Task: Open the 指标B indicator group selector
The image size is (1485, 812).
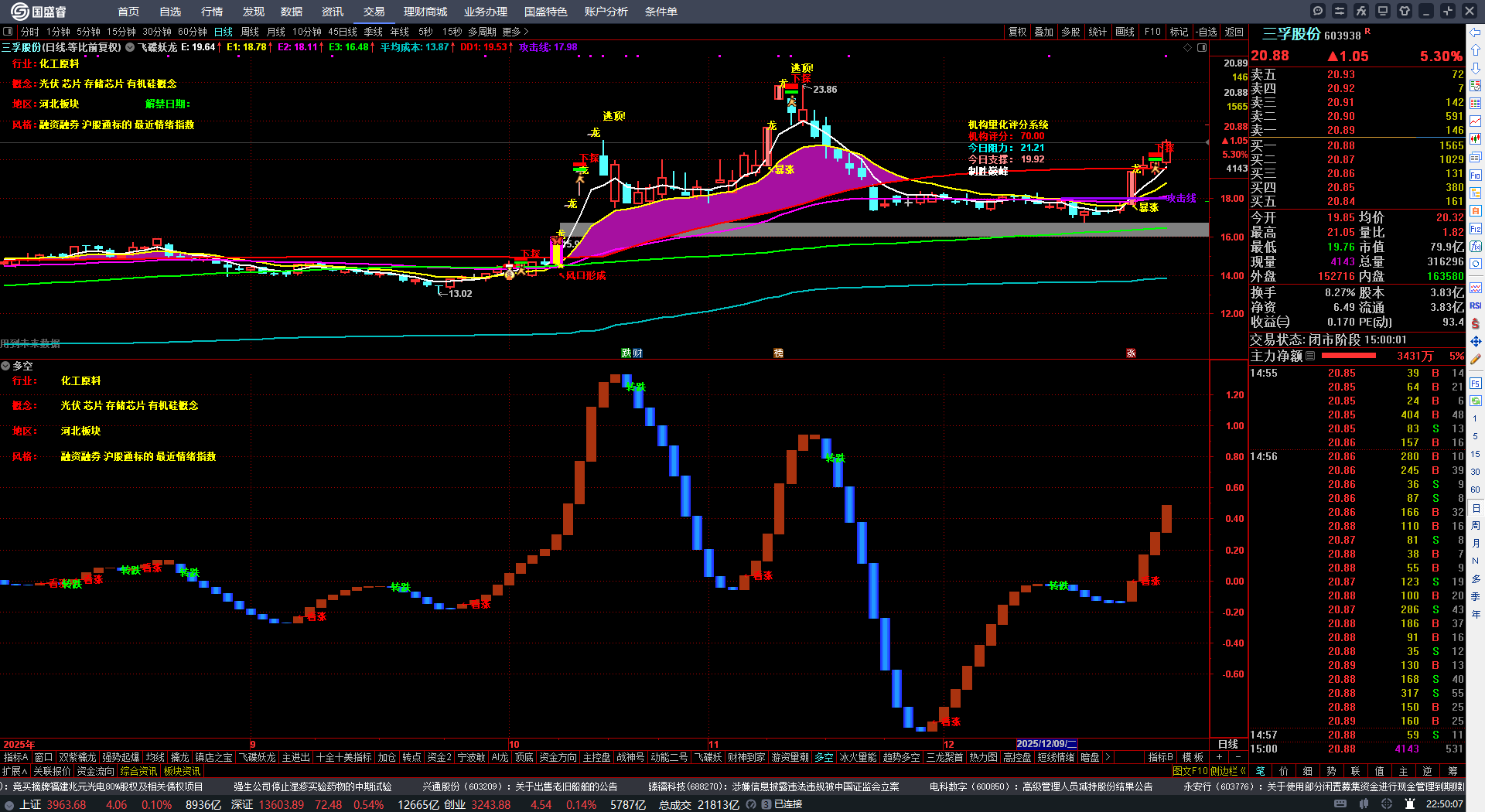Action: point(1161,757)
